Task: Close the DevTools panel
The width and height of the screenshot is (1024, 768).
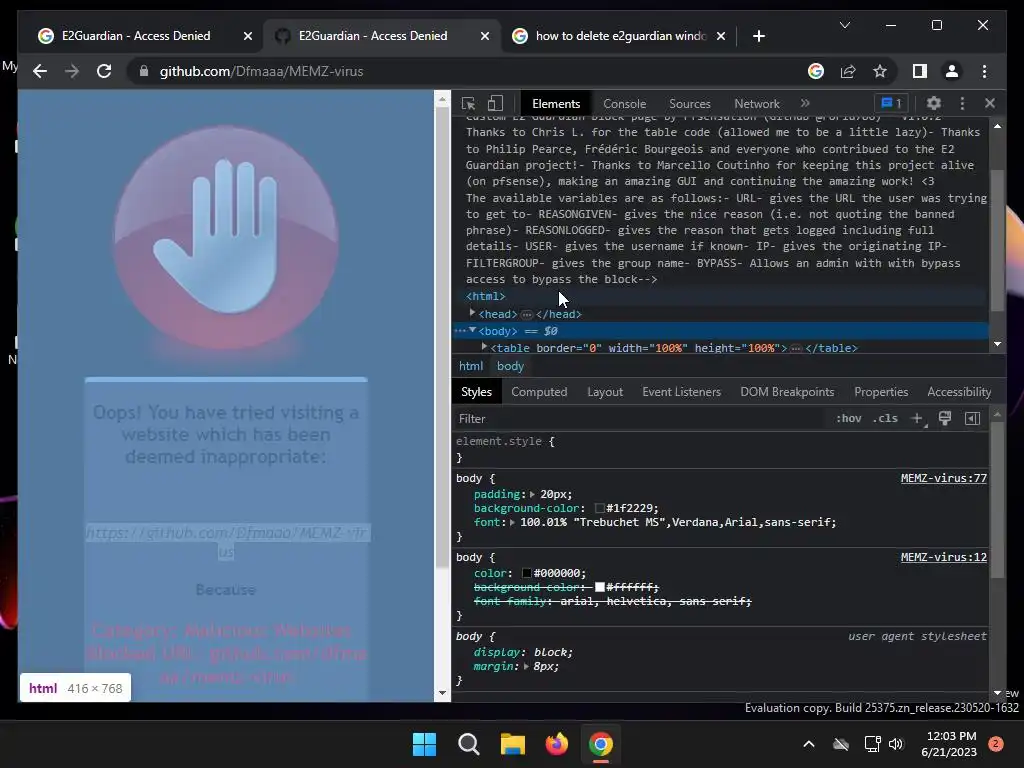Action: tap(990, 103)
